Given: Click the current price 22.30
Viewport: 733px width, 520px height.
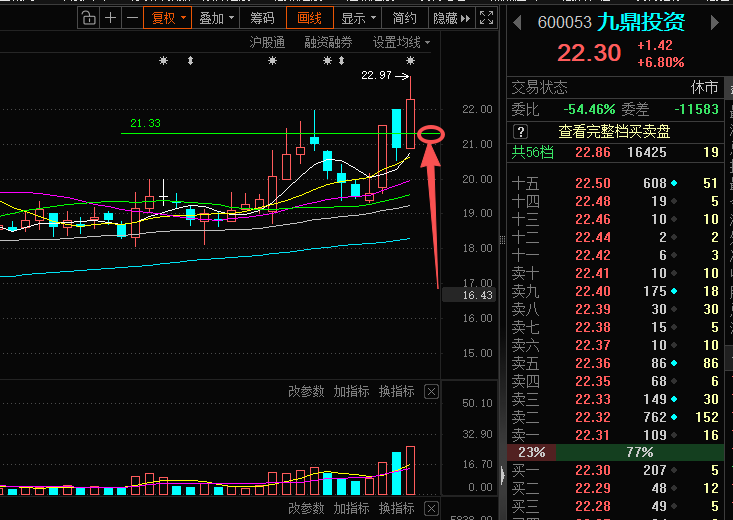Looking at the screenshot, I should pyautogui.click(x=589, y=53).
